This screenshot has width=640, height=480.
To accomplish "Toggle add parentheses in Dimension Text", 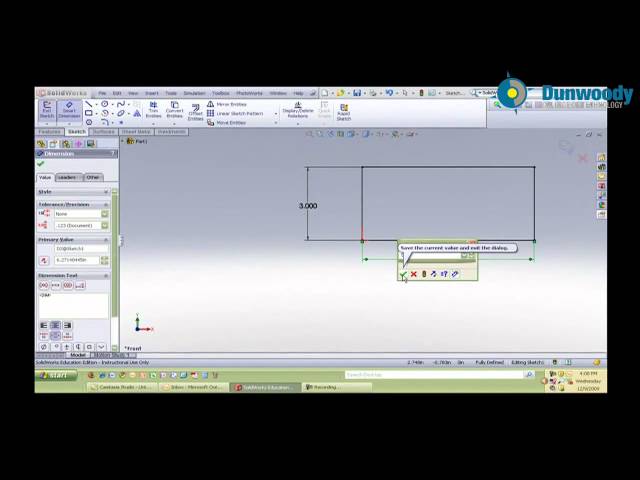I will [x=44, y=285].
